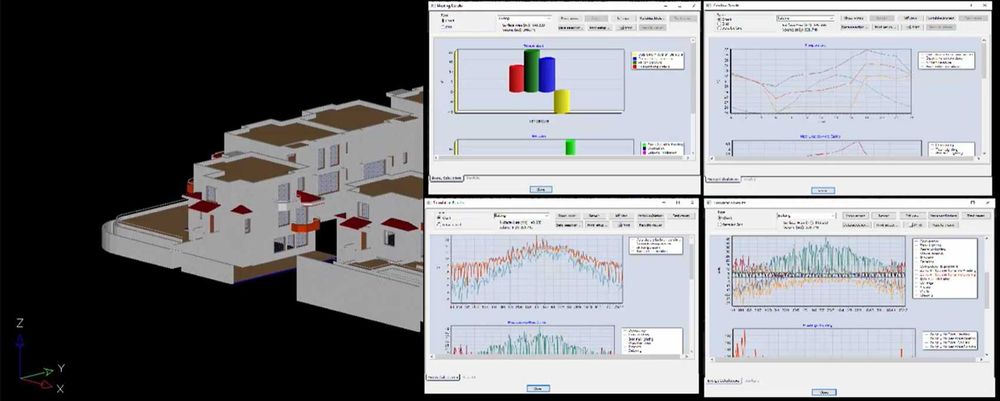Open the Building dropdown in the top-right window

(x=805, y=18)
